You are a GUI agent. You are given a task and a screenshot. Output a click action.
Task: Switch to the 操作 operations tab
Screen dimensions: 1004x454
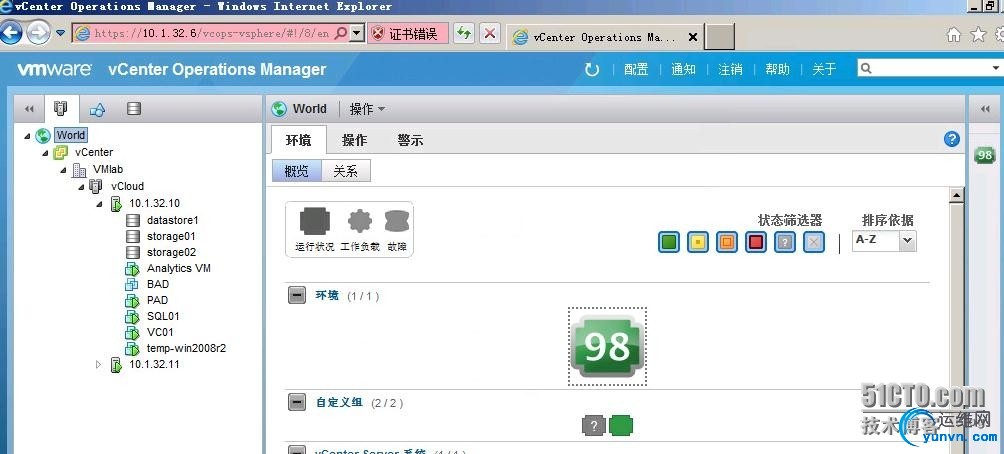point(354,140)
